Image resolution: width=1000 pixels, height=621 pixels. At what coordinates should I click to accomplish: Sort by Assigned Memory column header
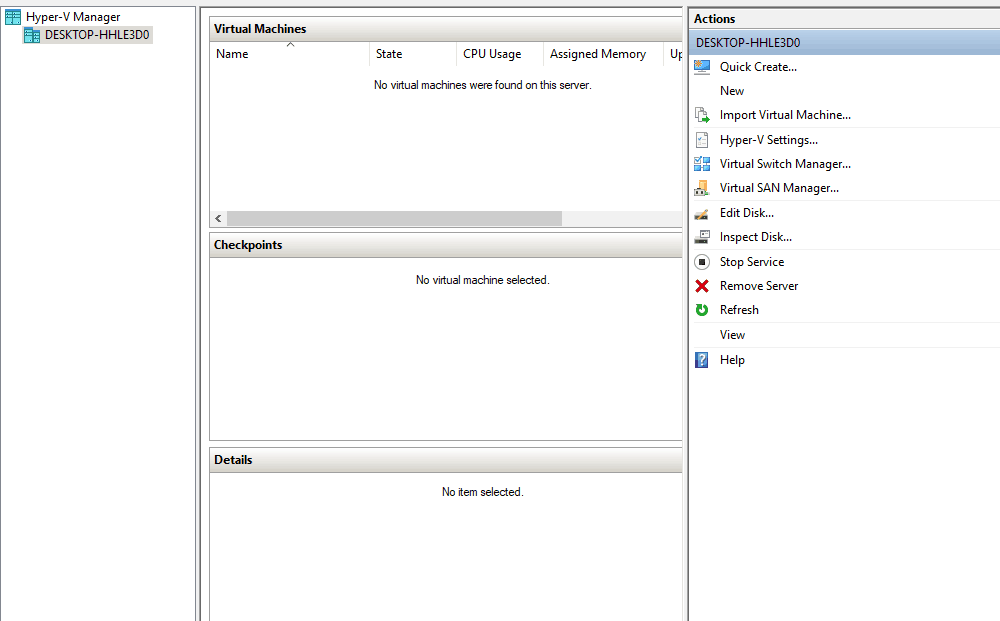603,54
